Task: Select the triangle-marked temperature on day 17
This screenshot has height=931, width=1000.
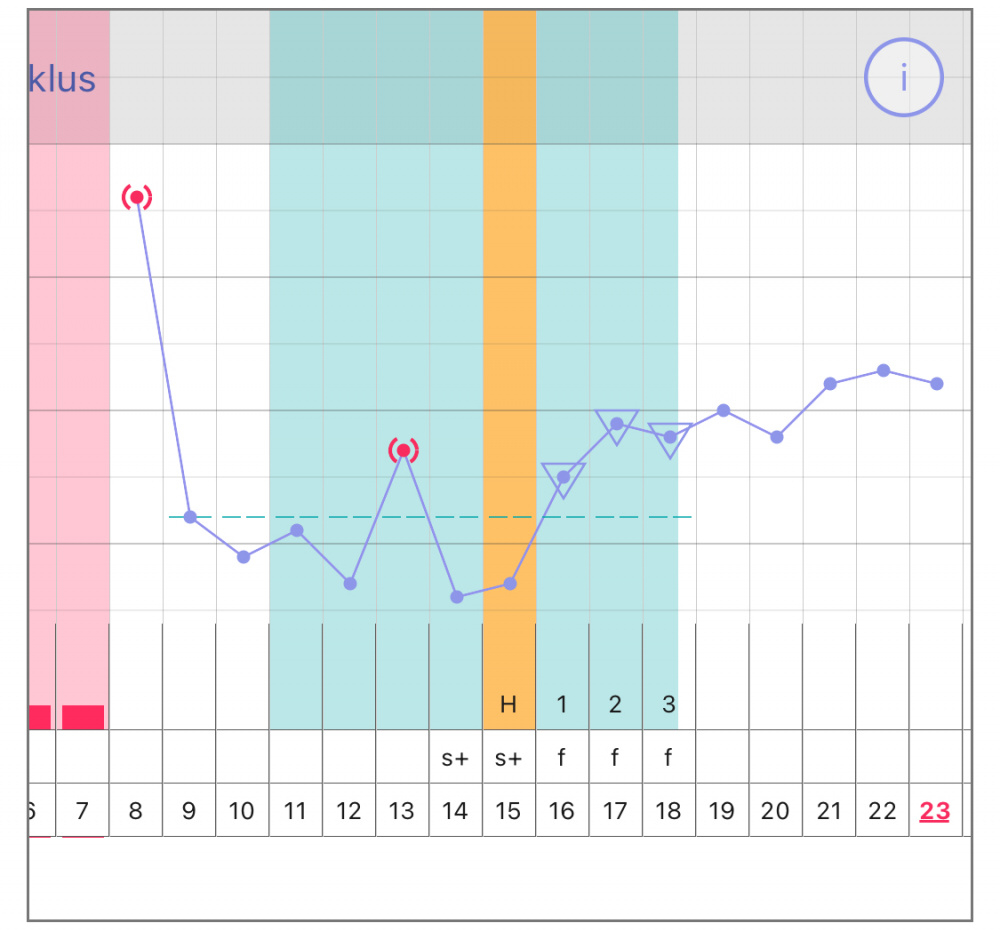Action: (x=617, y=424)
